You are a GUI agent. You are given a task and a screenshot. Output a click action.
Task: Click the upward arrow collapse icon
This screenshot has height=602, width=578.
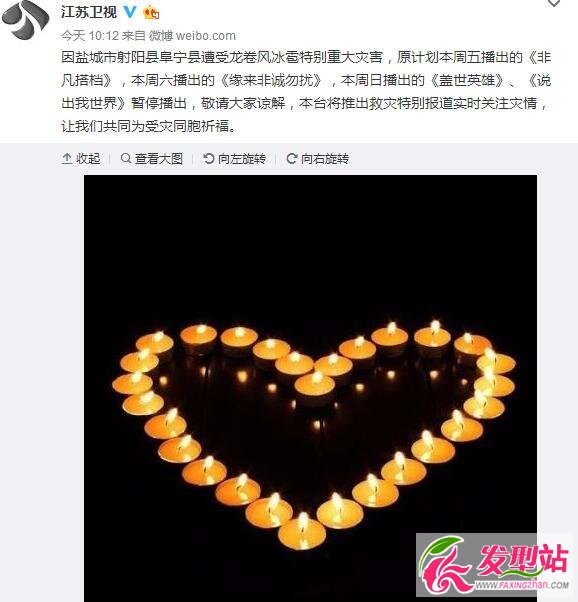coord(67,158)
